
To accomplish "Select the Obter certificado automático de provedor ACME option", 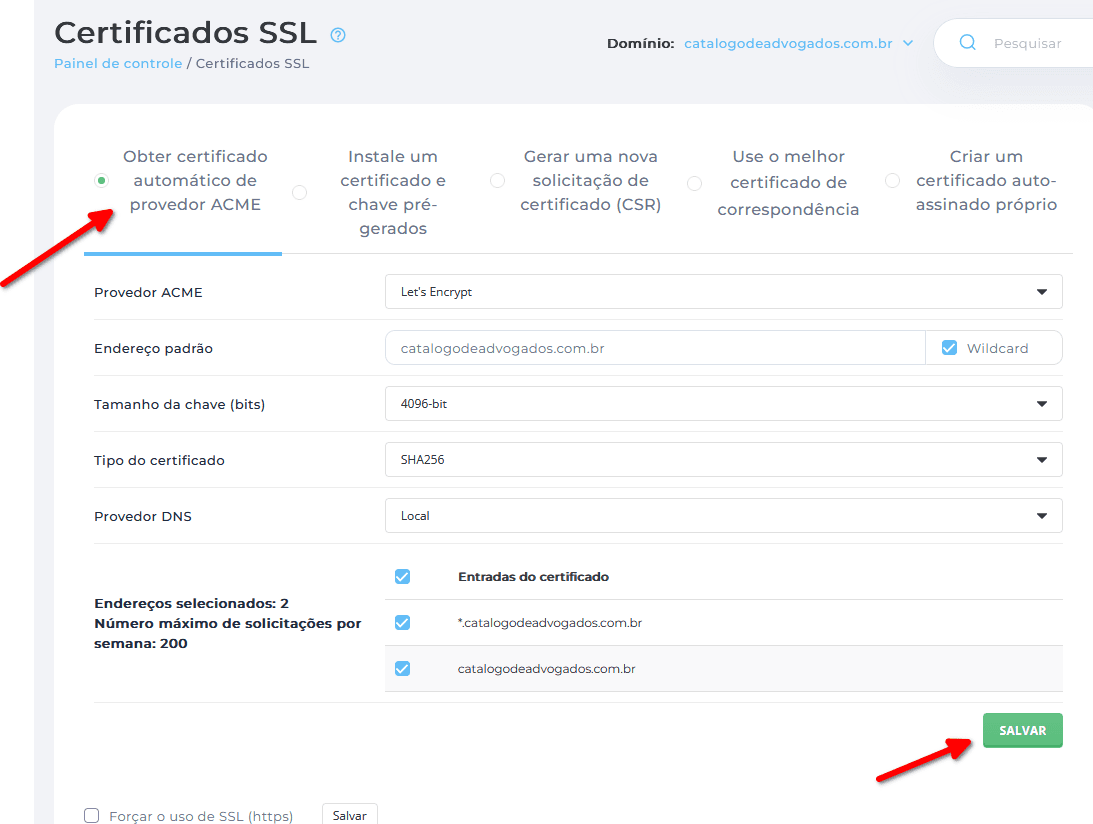I will [x=101, y=180].
